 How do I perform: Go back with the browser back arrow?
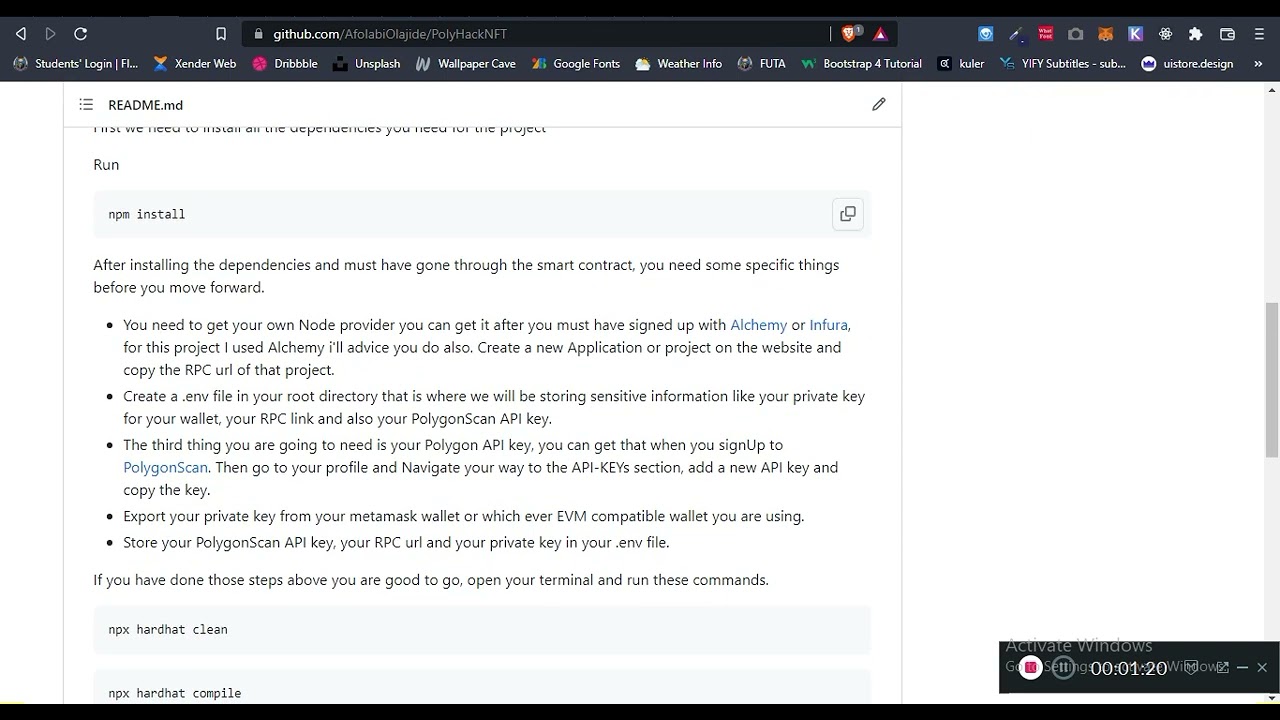click(20, 33)
